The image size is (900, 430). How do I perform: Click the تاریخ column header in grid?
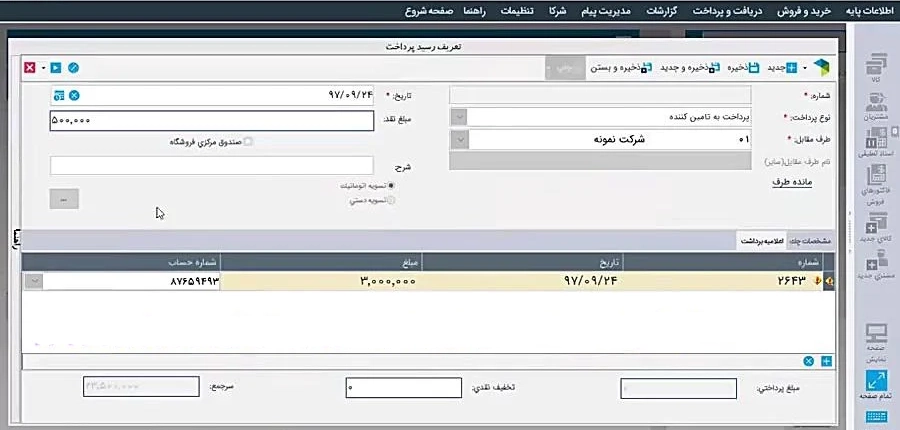click(x=522, y=262)
